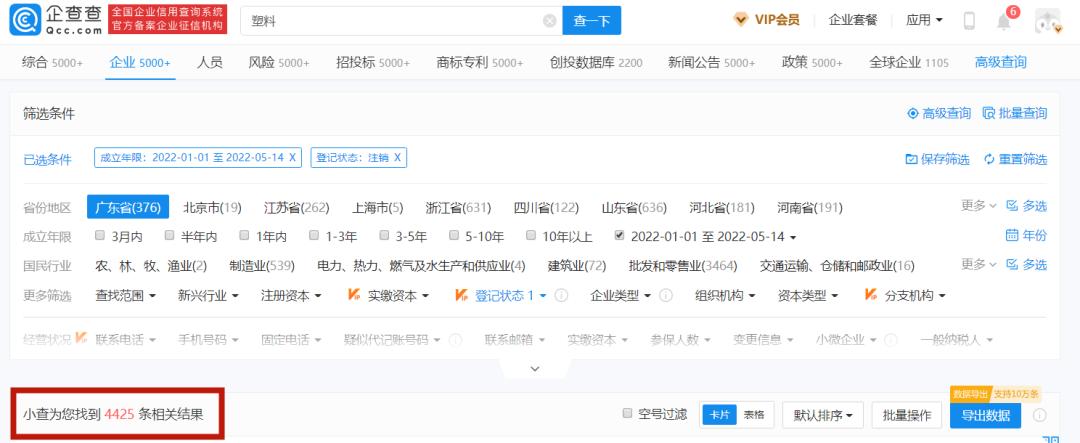Expand 更多 in 国民行业 row

click(979, 265)
